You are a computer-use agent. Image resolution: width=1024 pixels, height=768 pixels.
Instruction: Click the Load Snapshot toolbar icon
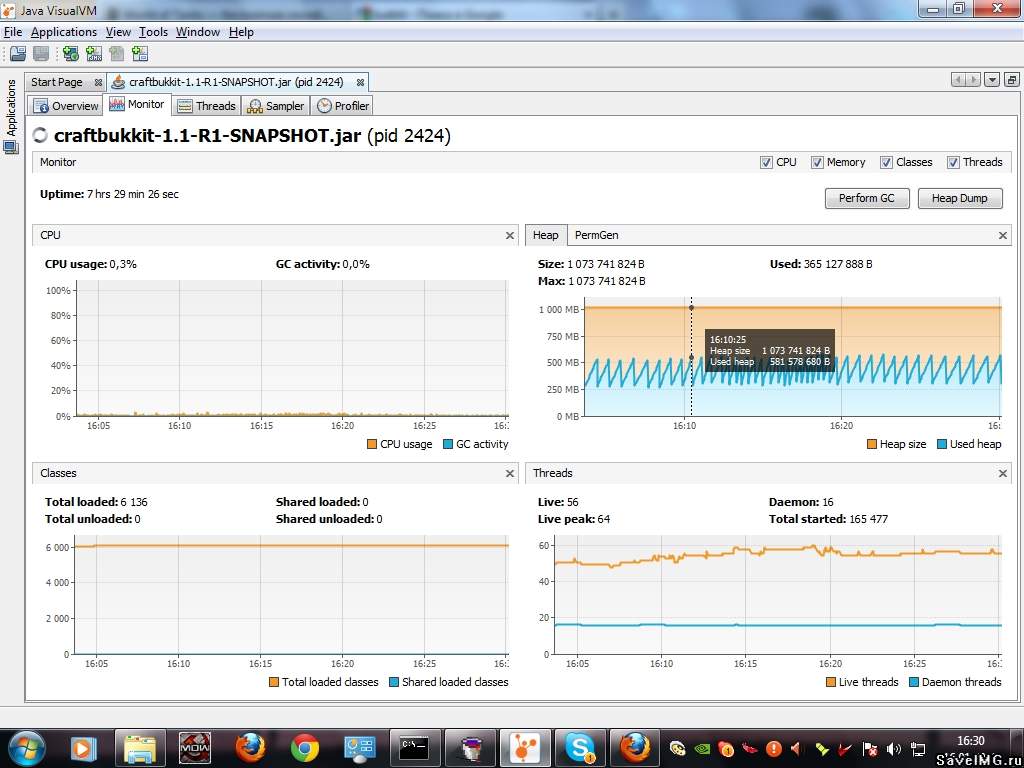click(18, 54)
